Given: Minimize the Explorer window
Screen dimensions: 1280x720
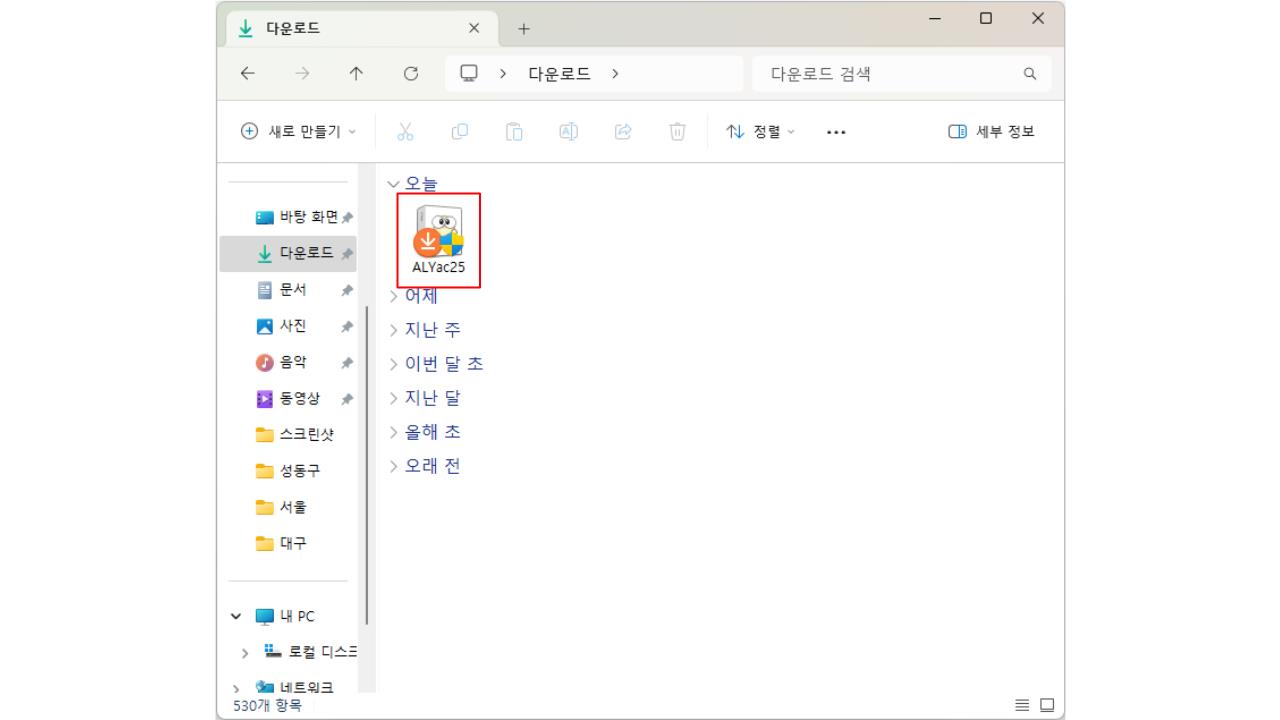Looking at the screenshot, I should point(935,19).
